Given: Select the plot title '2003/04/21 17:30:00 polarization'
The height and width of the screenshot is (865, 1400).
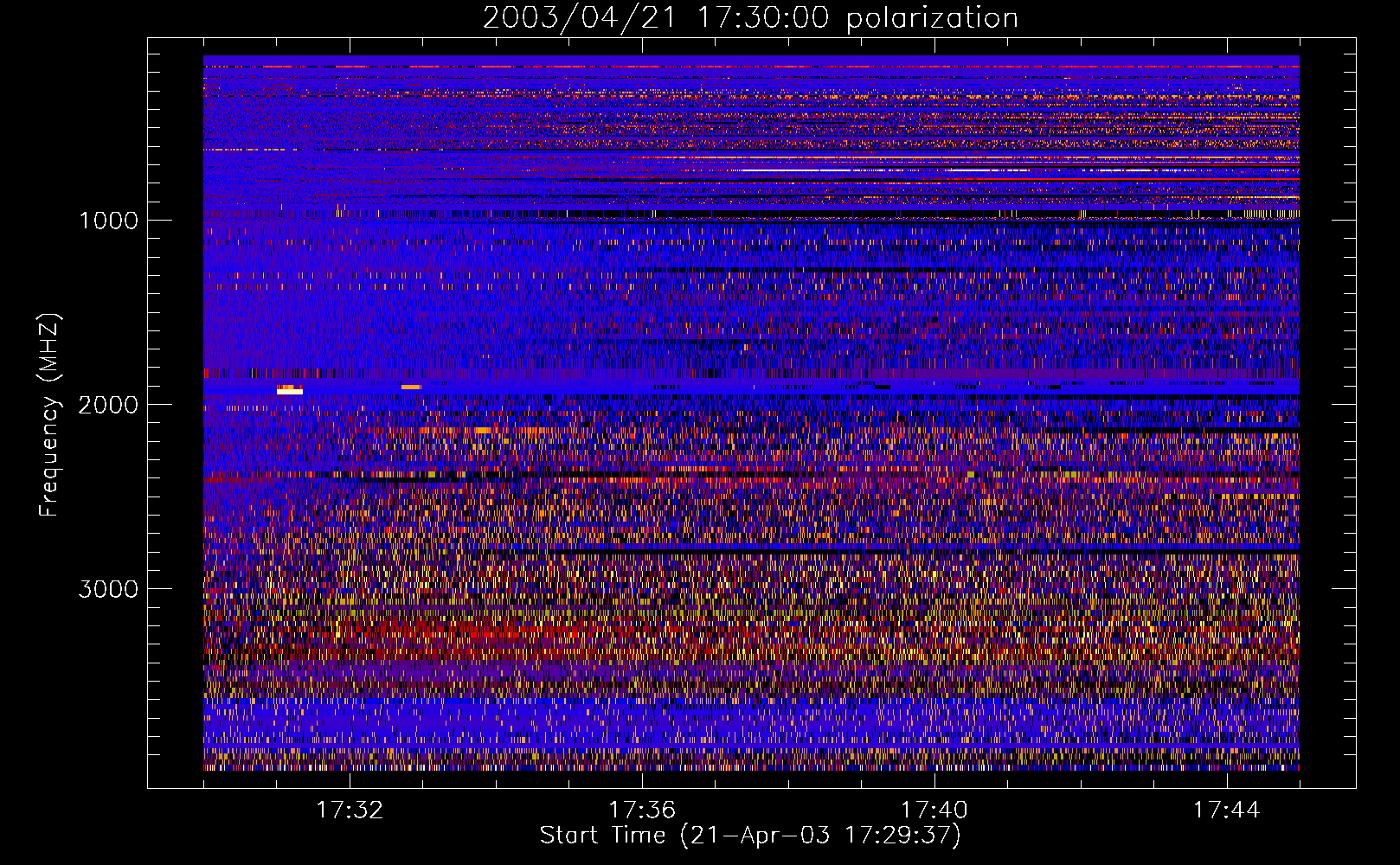Looking at the screenshot, I should tap(750, 17).
